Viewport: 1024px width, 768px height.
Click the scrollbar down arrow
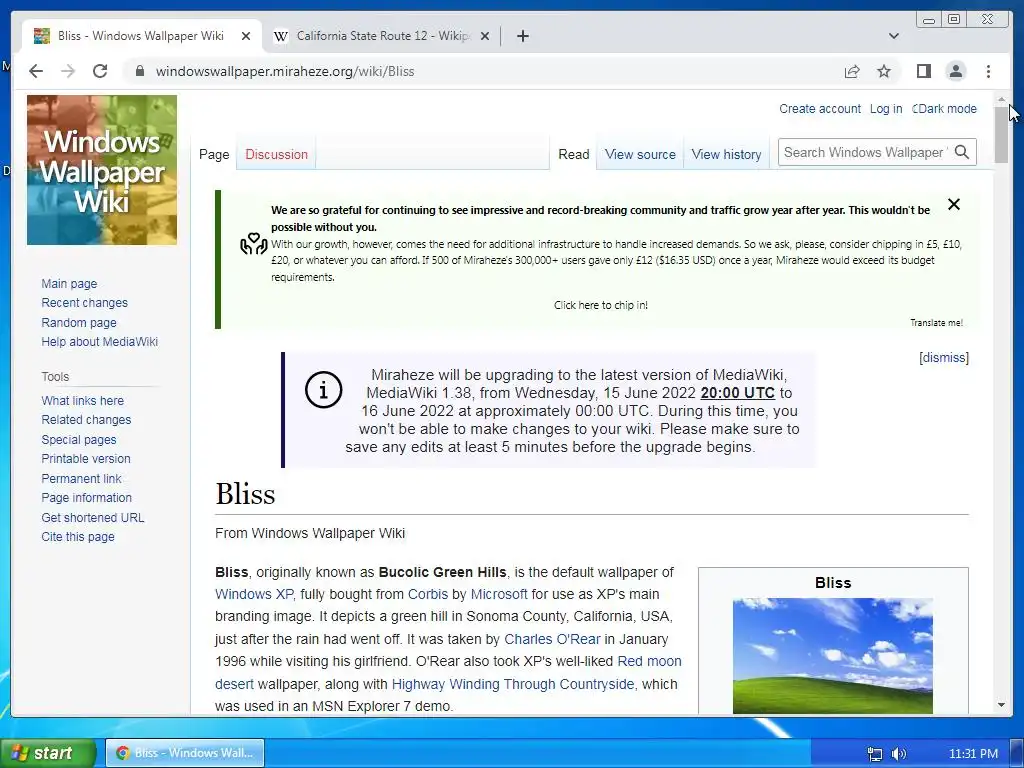point(1001,705)
